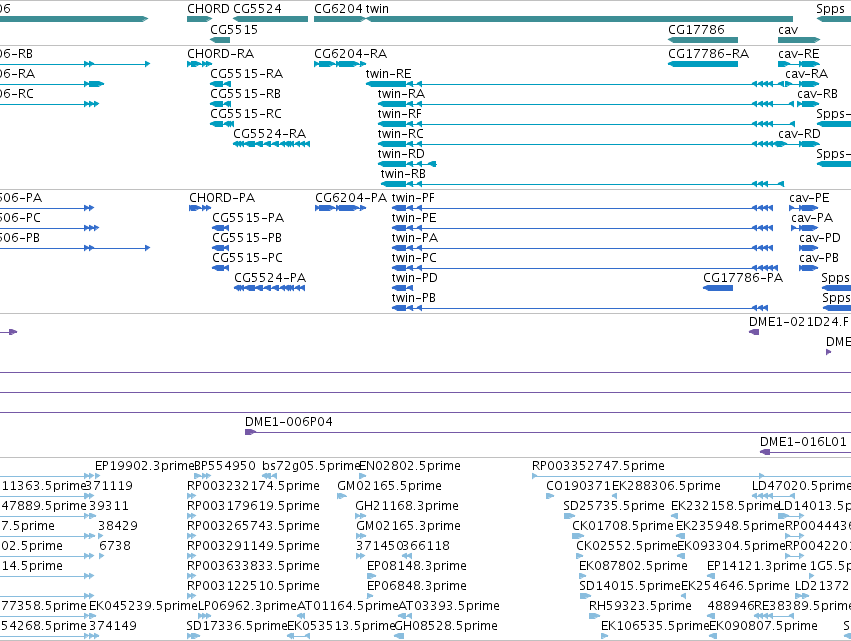Click protein twin-PD
Screen dimensions: 851x641
click(x=415, y=278)
